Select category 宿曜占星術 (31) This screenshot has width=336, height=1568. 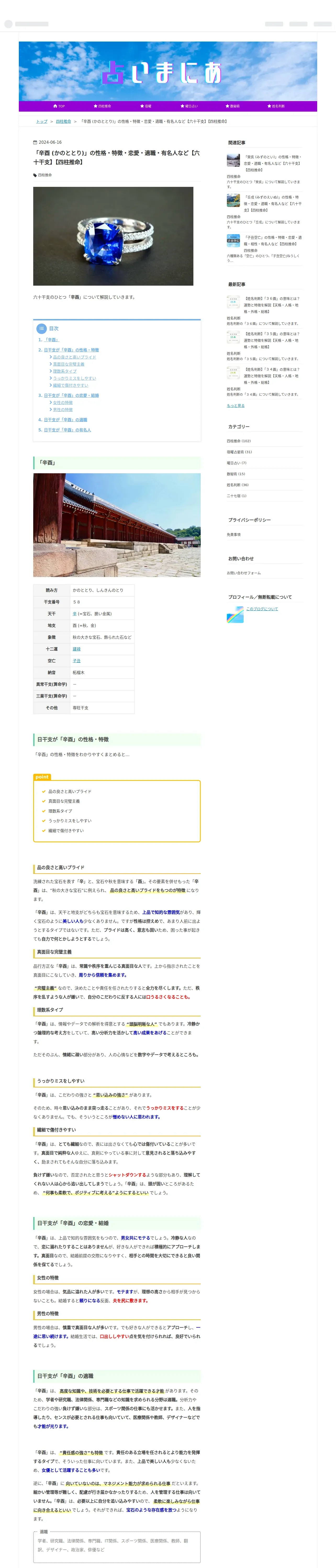[239, 452]
